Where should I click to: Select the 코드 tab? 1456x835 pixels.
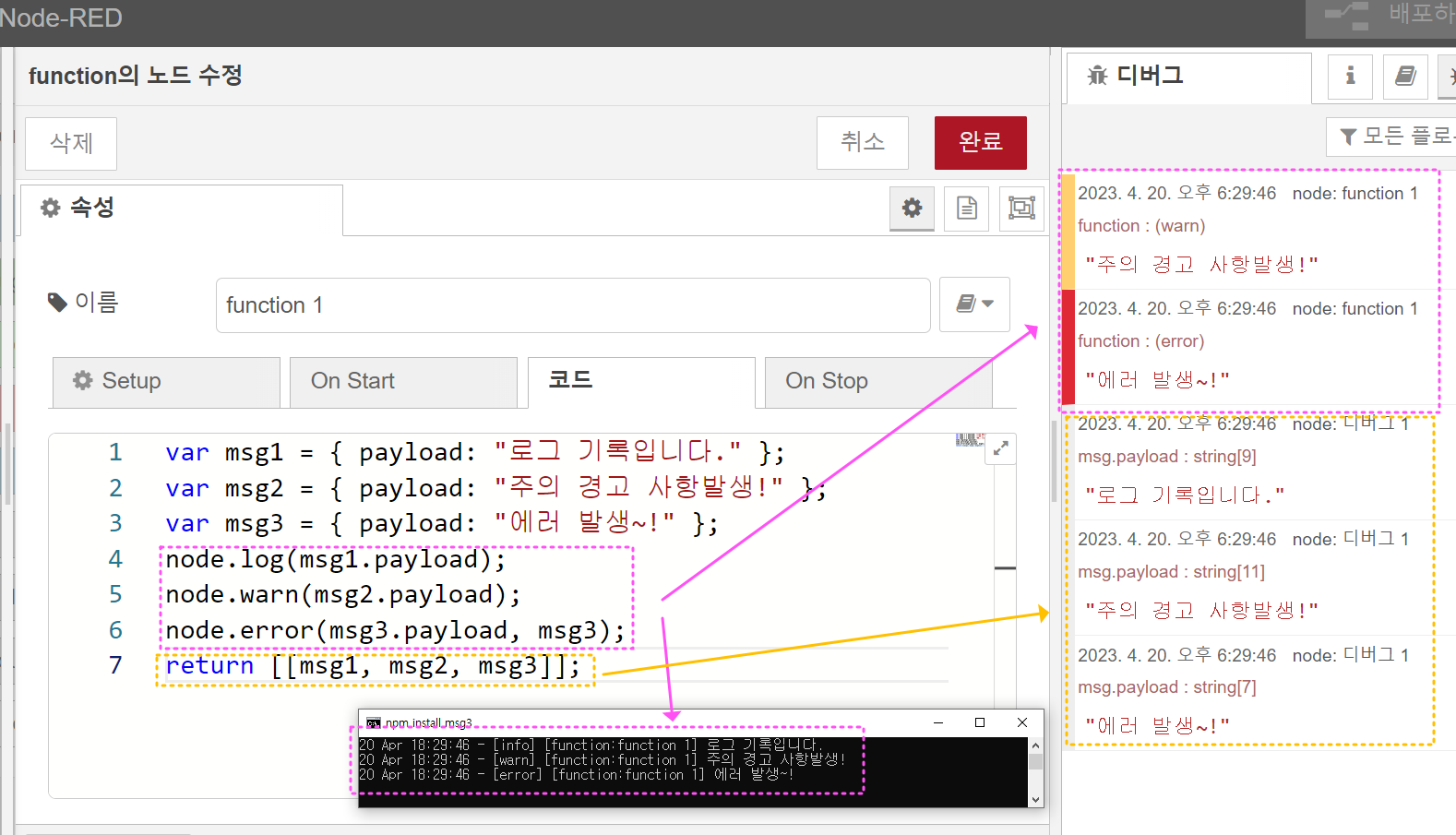coord(641,382)
